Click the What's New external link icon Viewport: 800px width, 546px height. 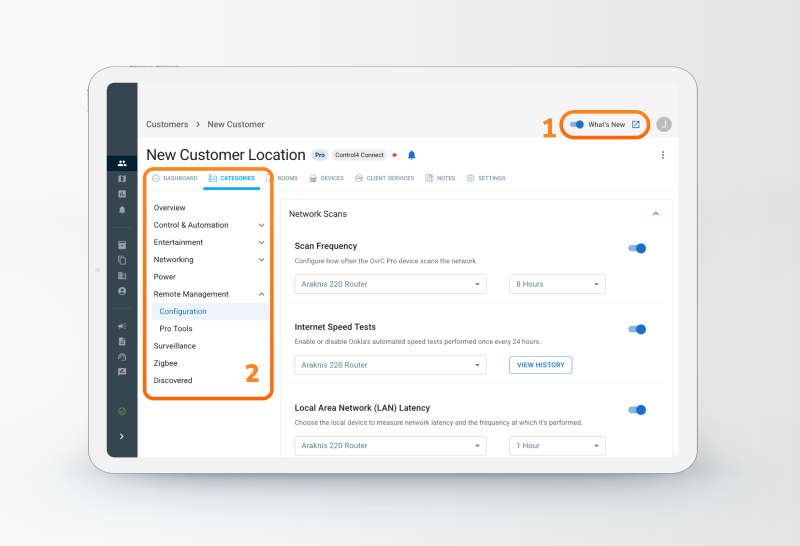click(x=636, y=125)
